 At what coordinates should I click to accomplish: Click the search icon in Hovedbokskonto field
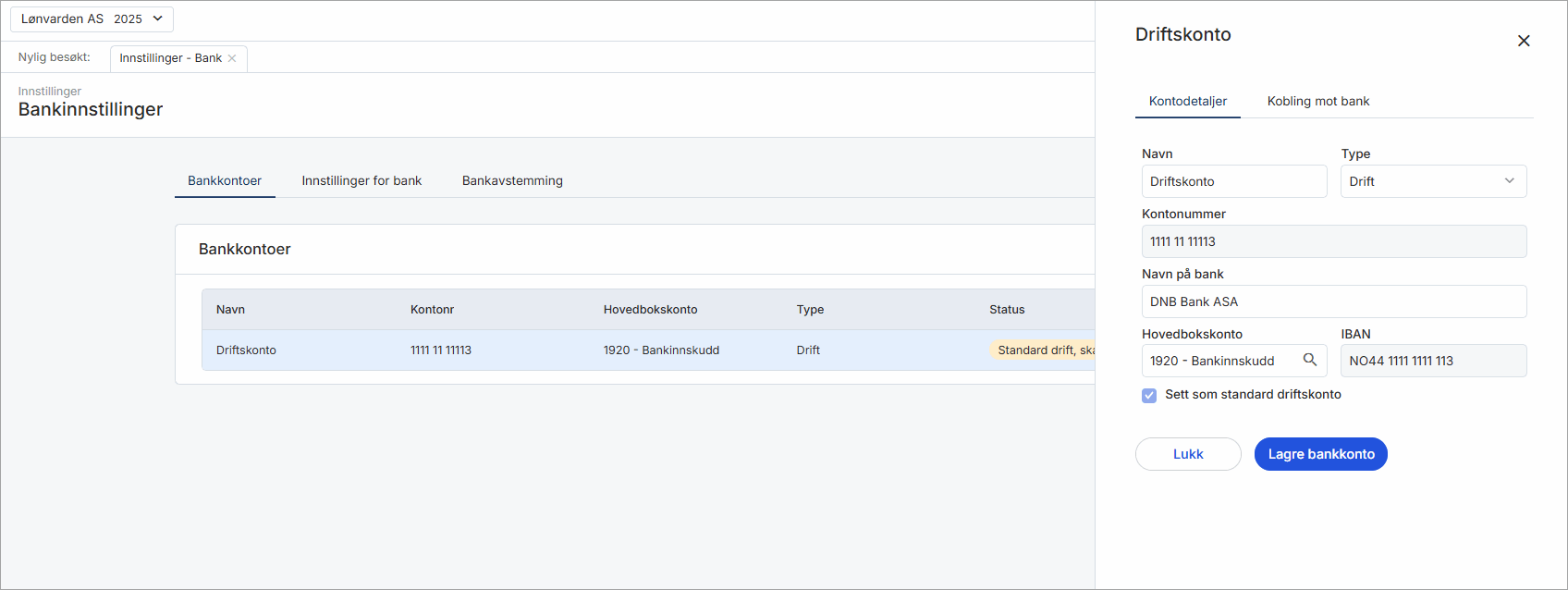[x=1309, y=360]
